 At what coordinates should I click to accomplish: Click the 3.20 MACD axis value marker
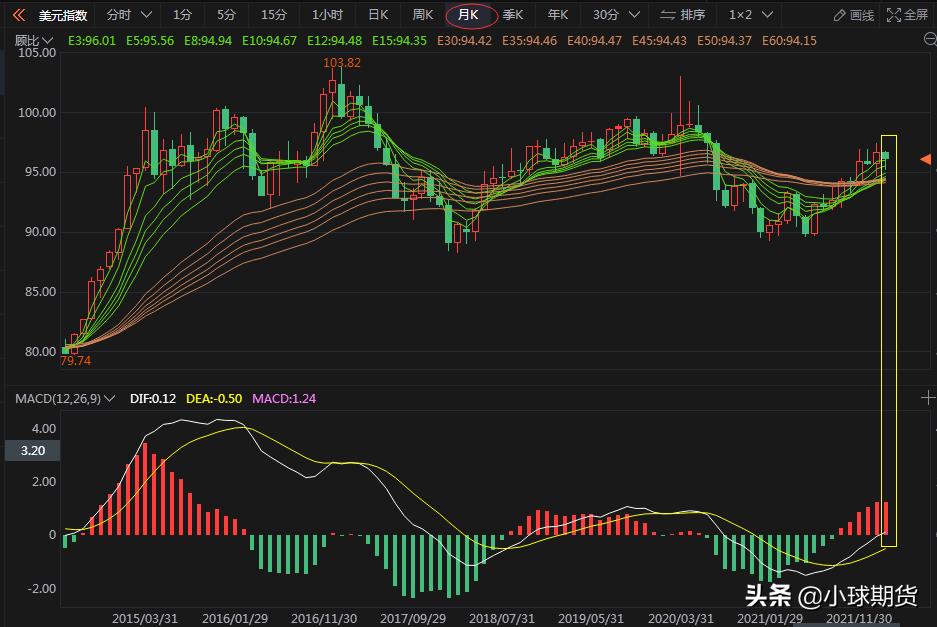click(32, 451)
